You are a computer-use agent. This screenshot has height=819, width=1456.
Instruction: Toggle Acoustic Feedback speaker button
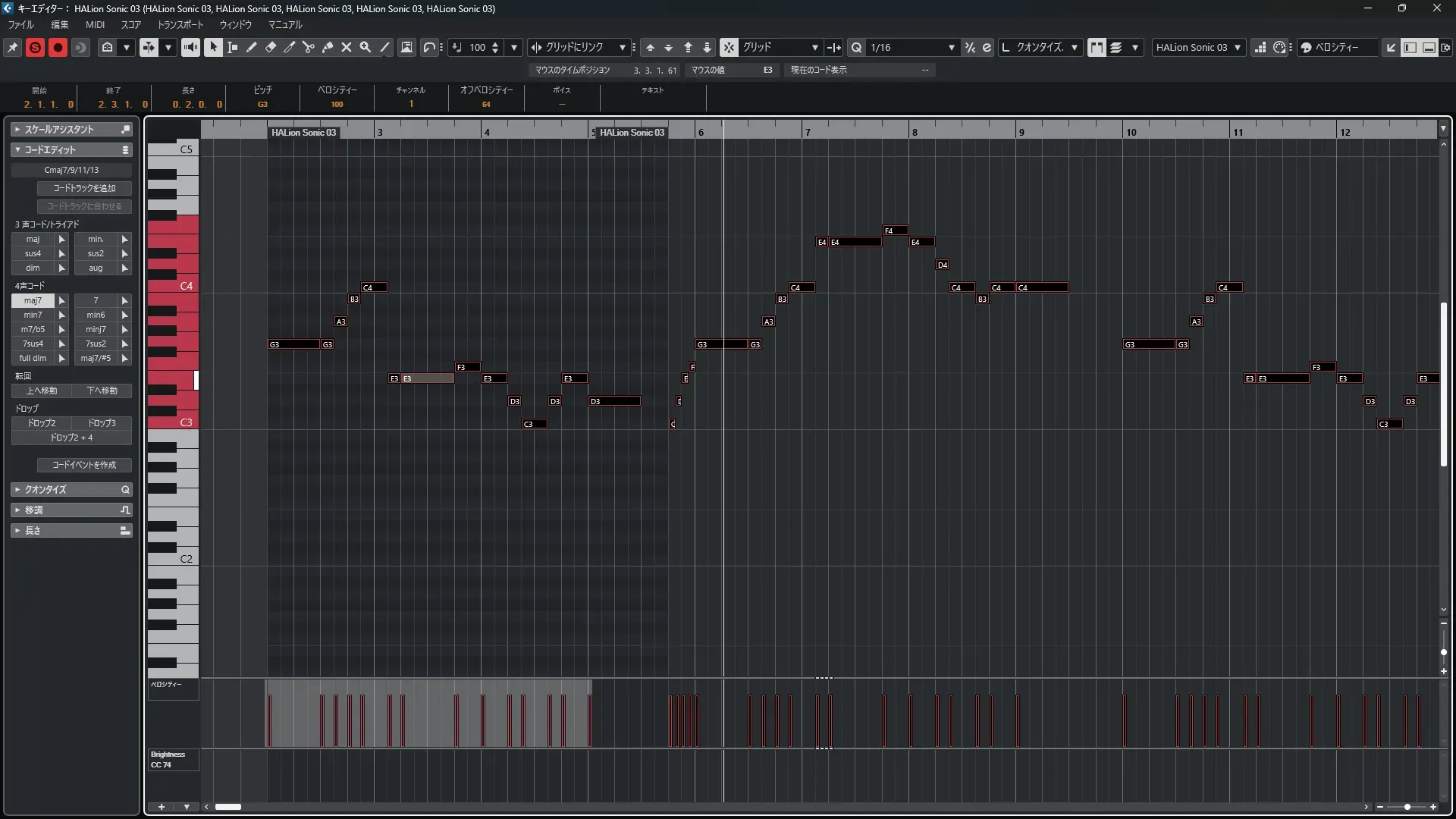pyautogui.click(x=190, y=47)
